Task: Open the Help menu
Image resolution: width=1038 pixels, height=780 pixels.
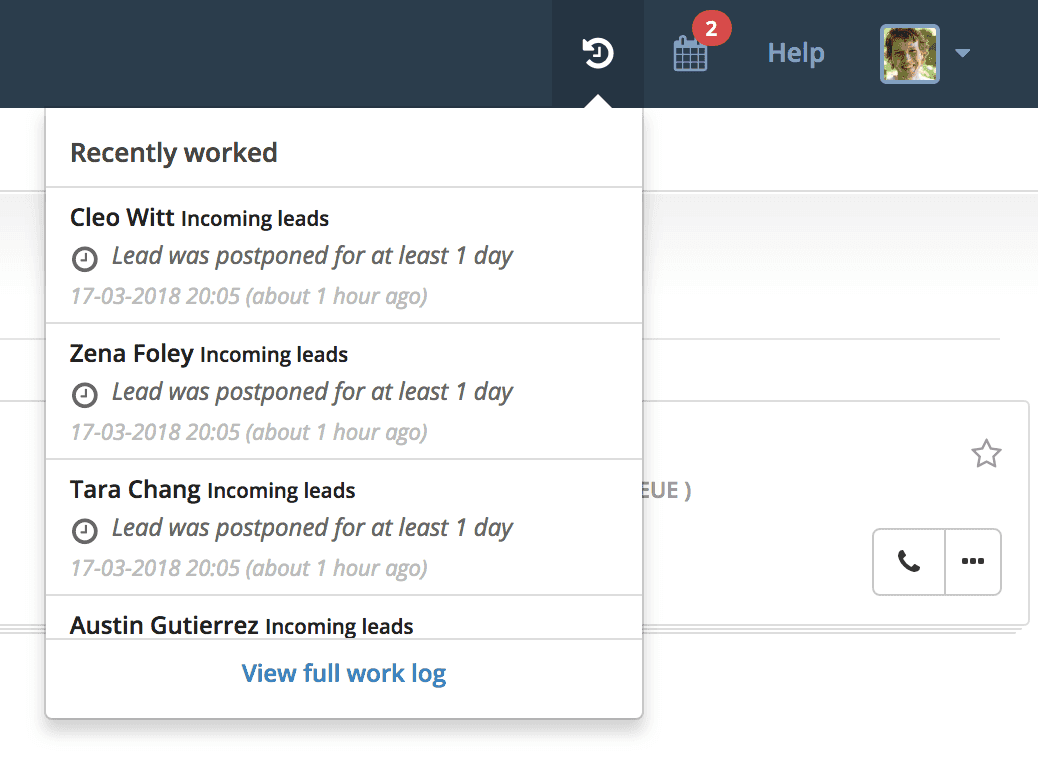Action: (x=796, y=53)
